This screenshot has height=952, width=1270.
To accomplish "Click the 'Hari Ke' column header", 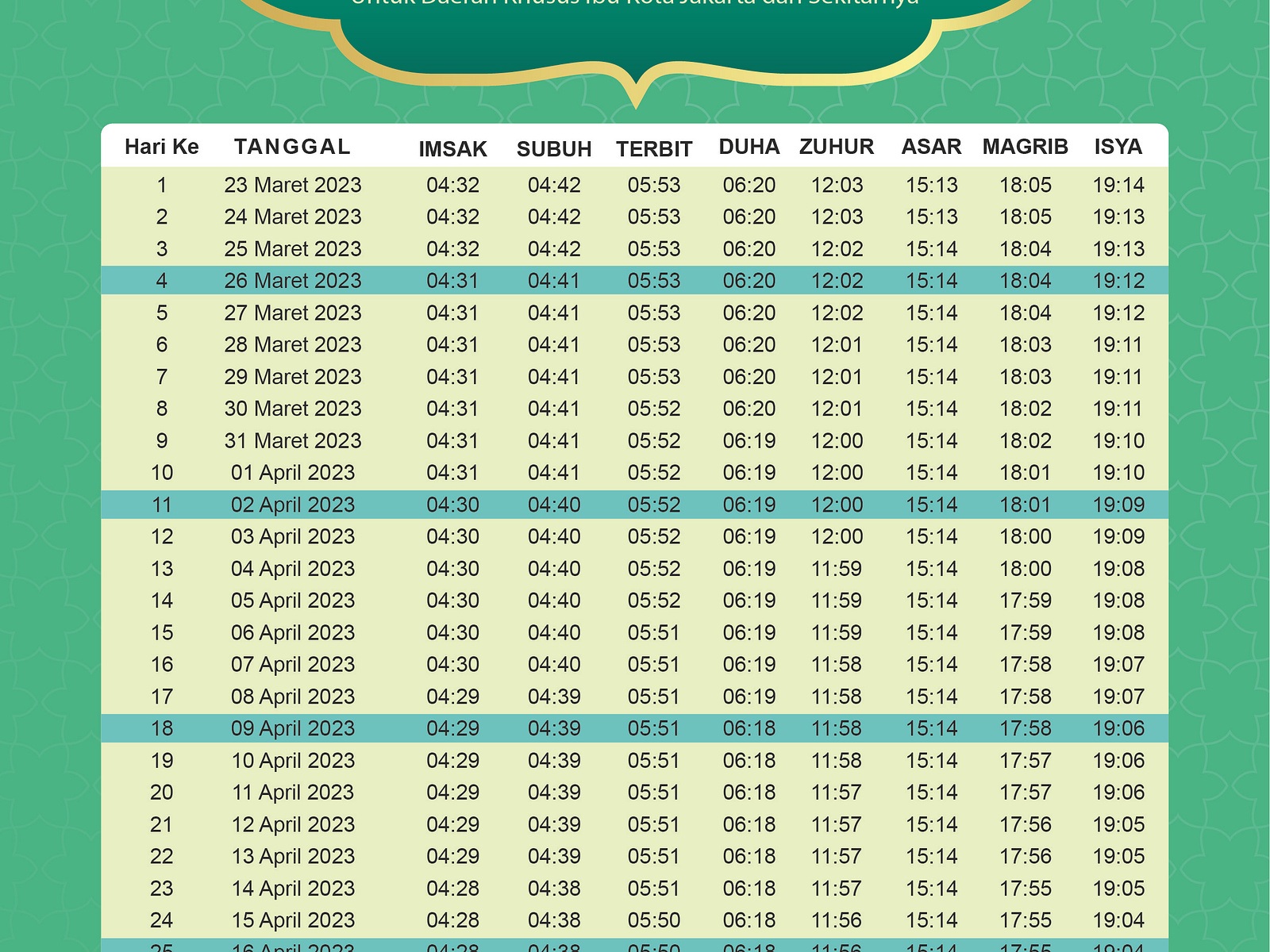I will point(162,147).
